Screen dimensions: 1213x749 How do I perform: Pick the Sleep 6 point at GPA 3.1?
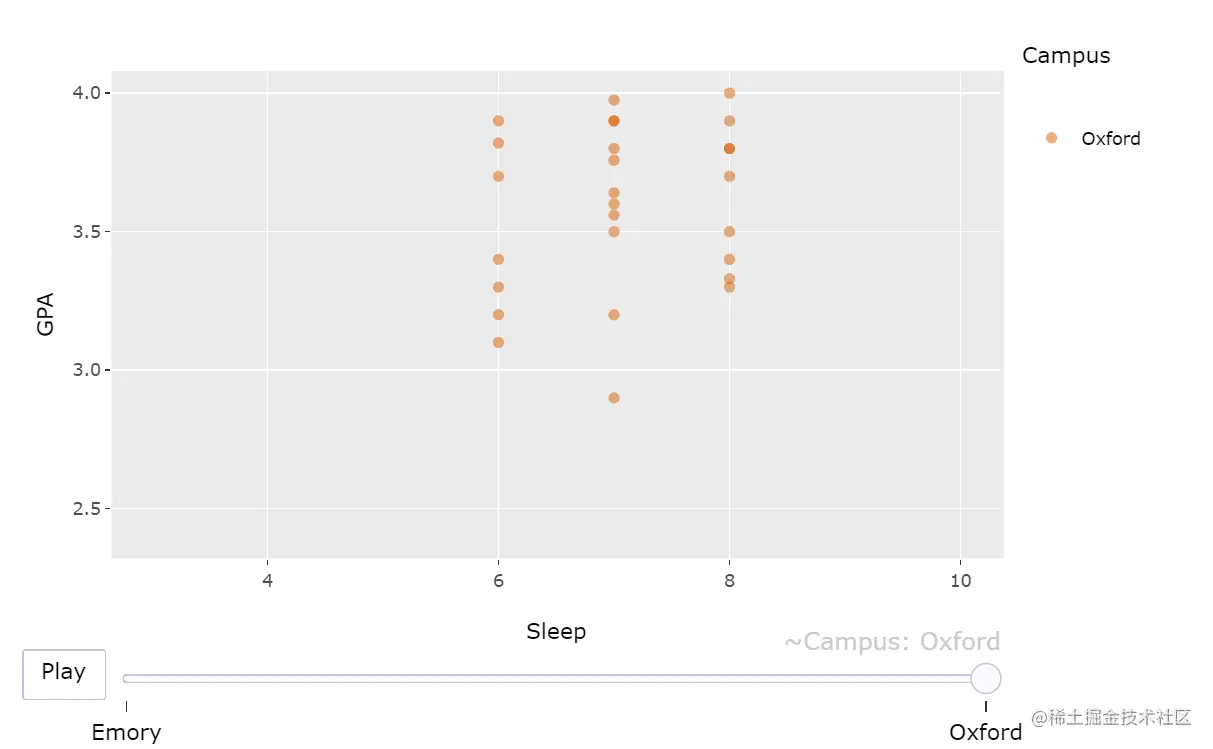[x=498, y=342]
